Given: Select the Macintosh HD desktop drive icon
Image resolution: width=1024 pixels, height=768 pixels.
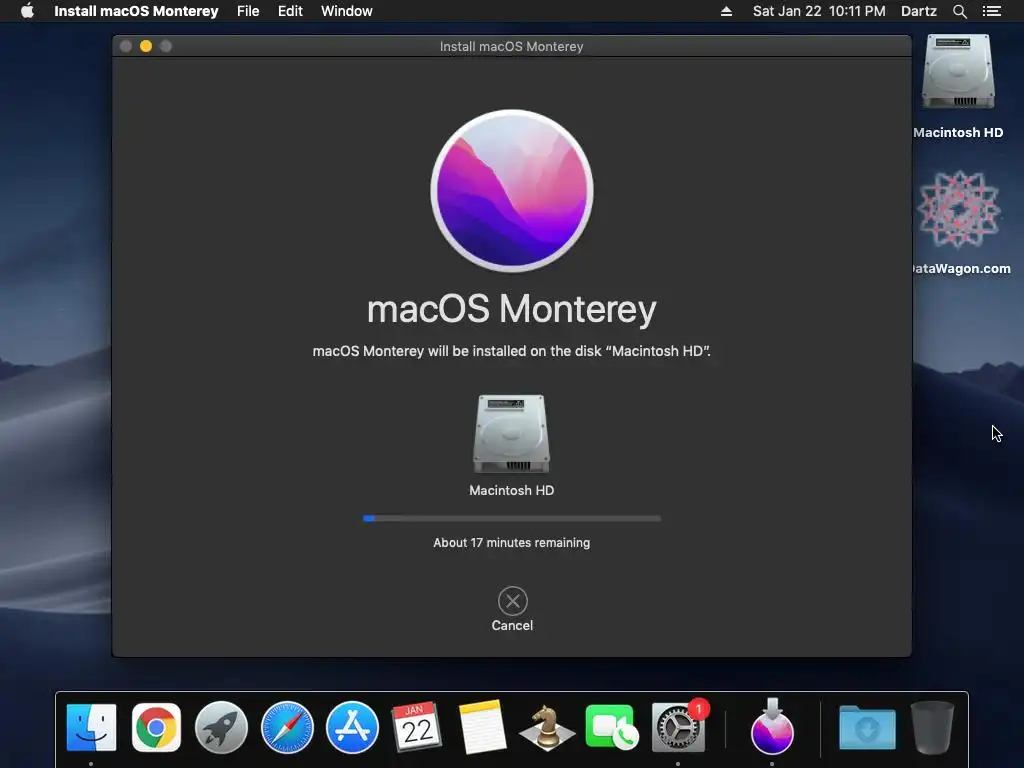Looking at the screenshot, I should 958,72.
